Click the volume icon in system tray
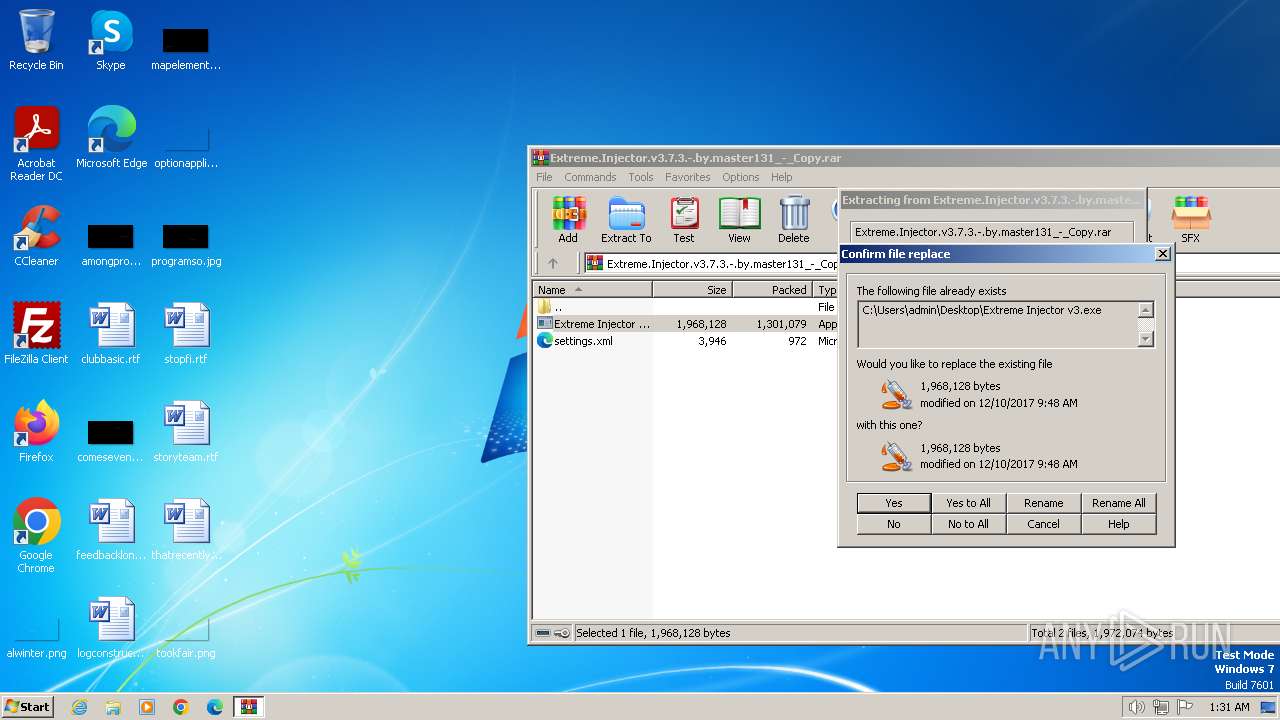 tap(1136, 707)
